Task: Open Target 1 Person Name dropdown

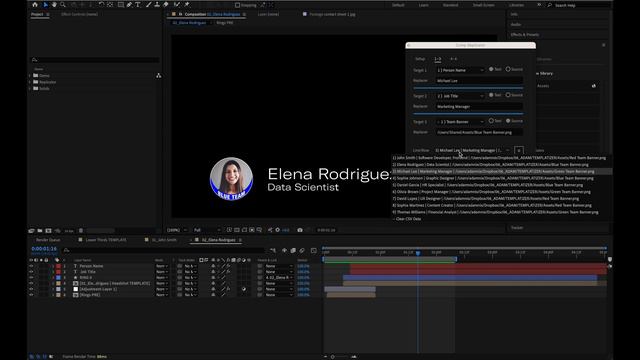Action: [x=460, y=70]
